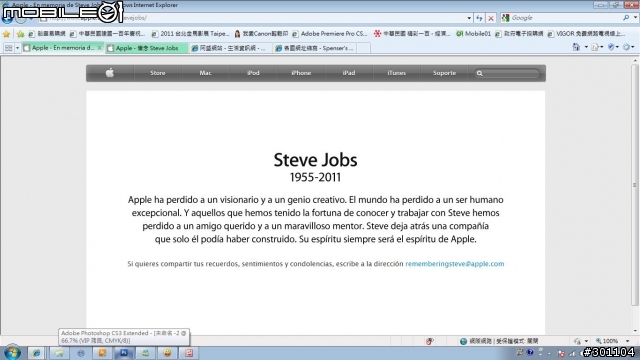The image size is (640, 360).
Task: Click the Home icon in command bar
Action: (576, 47)
